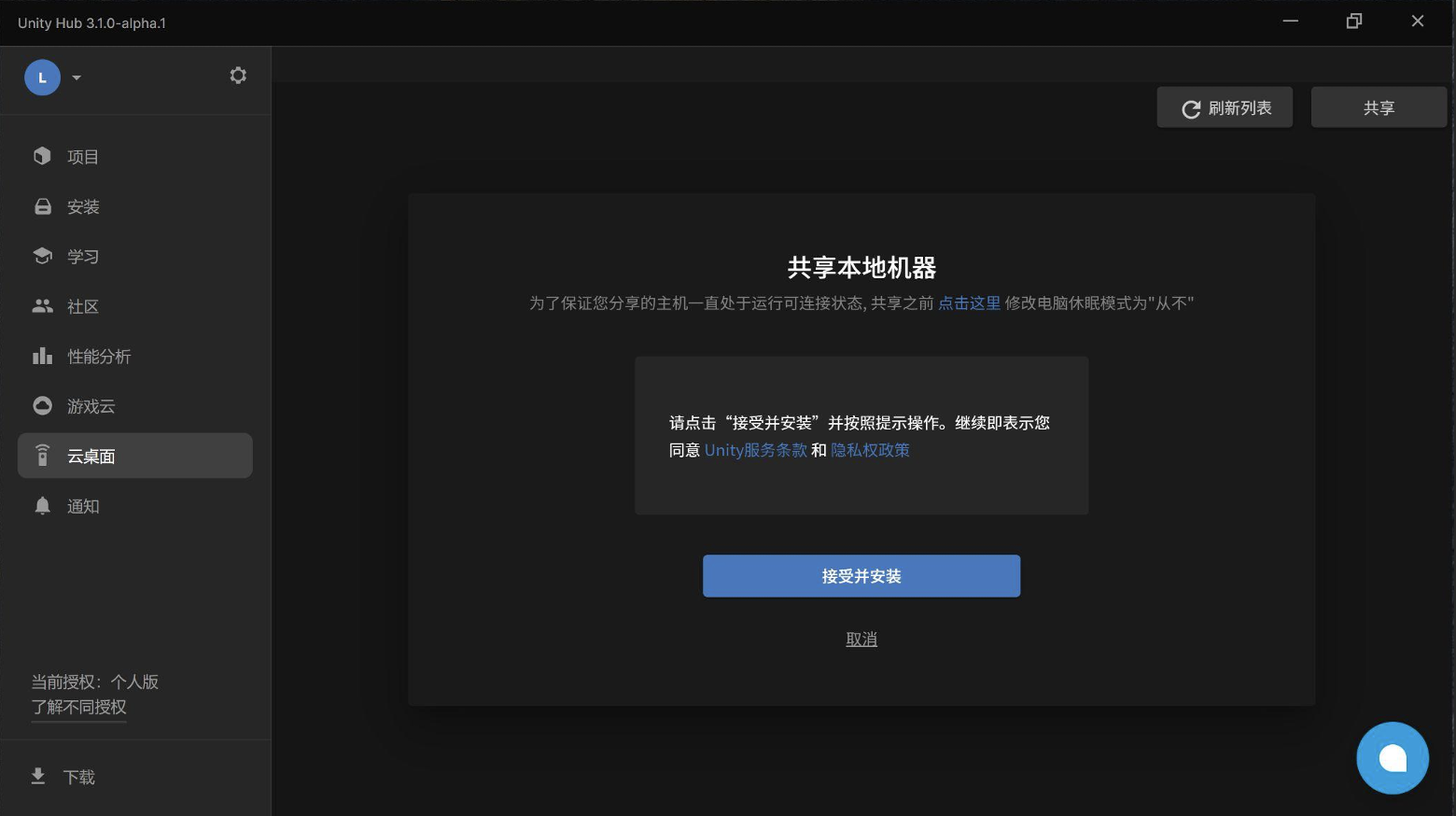This screenshot has height=816, width=1456.
Task: Open the 点击这里 sleep settings link
Action: tap(969, 303)
